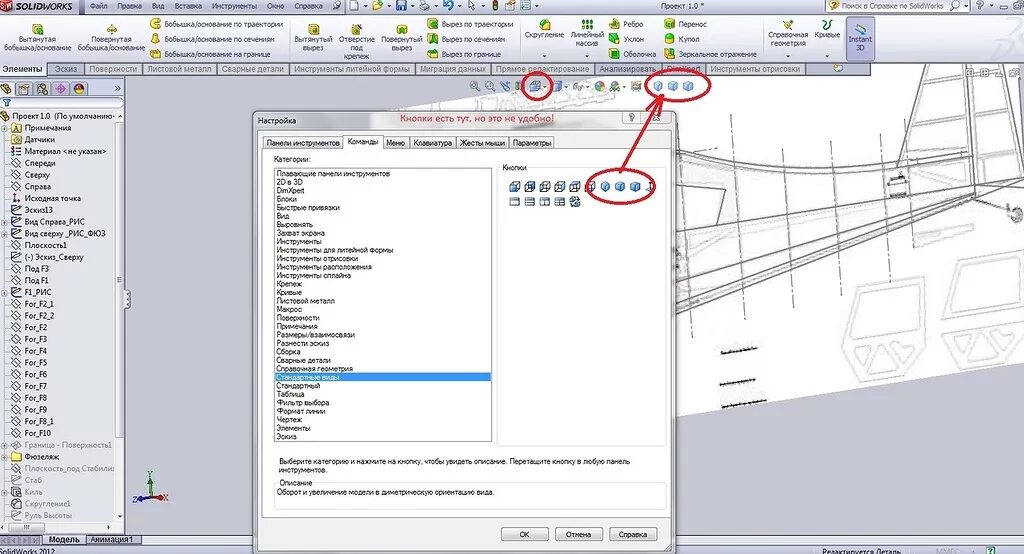This screenshot has height=554, width=1024.
Task: Click the Повернутая бобышка/основание revolve icon
Action: pyautogui.click(x=112, y=30)
